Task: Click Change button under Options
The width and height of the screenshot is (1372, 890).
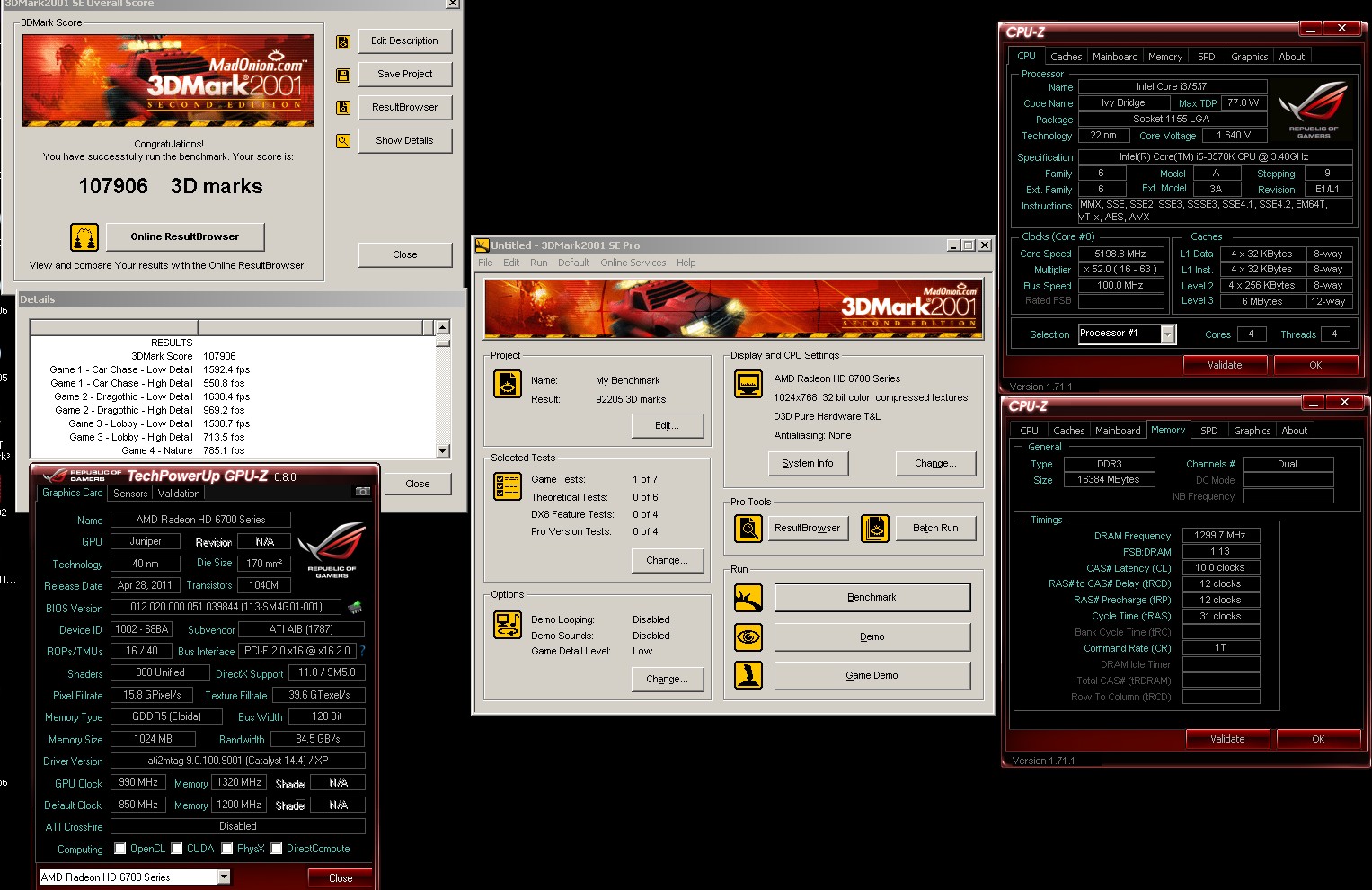Action: click(667, 680)
